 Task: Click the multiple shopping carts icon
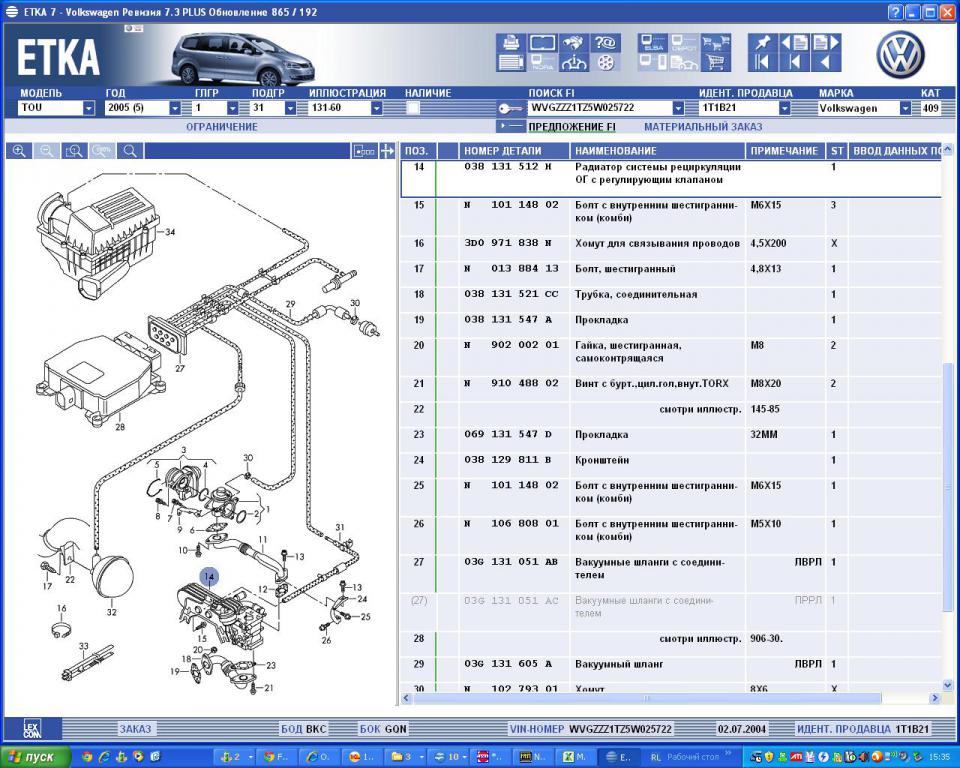716,42
